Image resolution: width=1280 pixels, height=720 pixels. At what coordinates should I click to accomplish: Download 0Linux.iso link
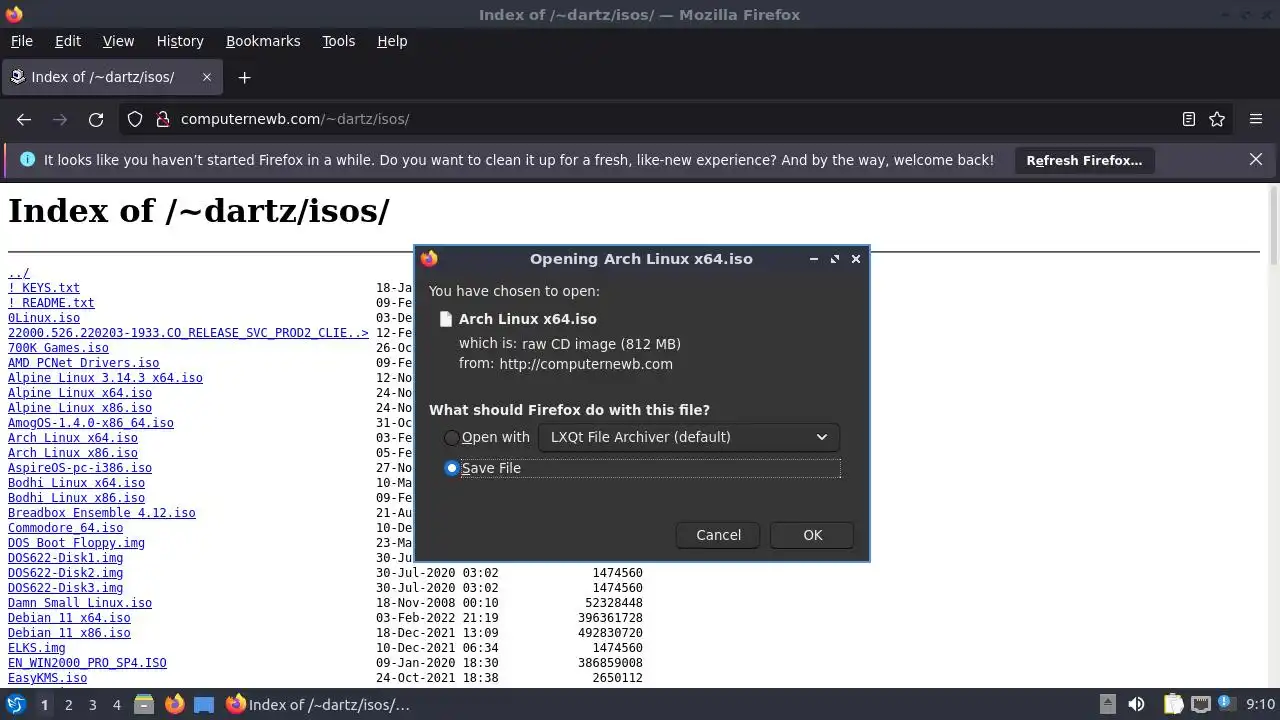click(x=44, y=318)
